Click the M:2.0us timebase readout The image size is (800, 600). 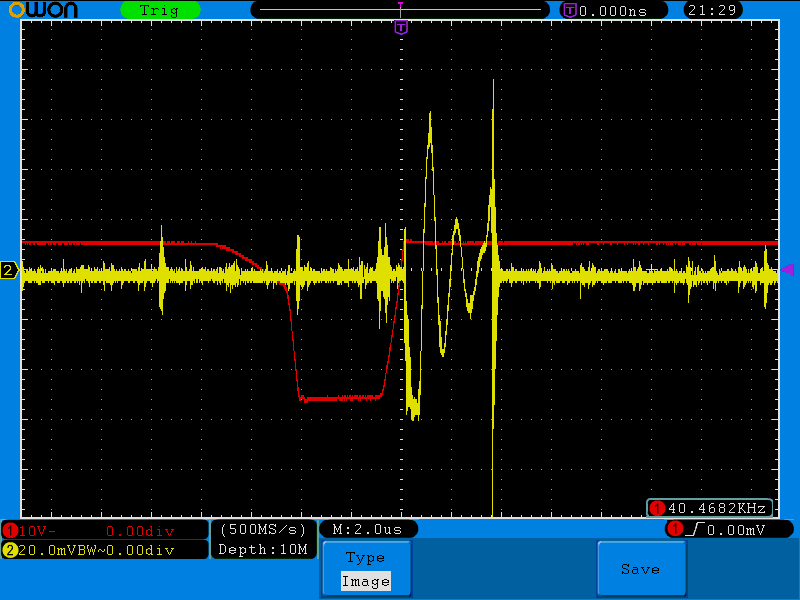[367, 529]
